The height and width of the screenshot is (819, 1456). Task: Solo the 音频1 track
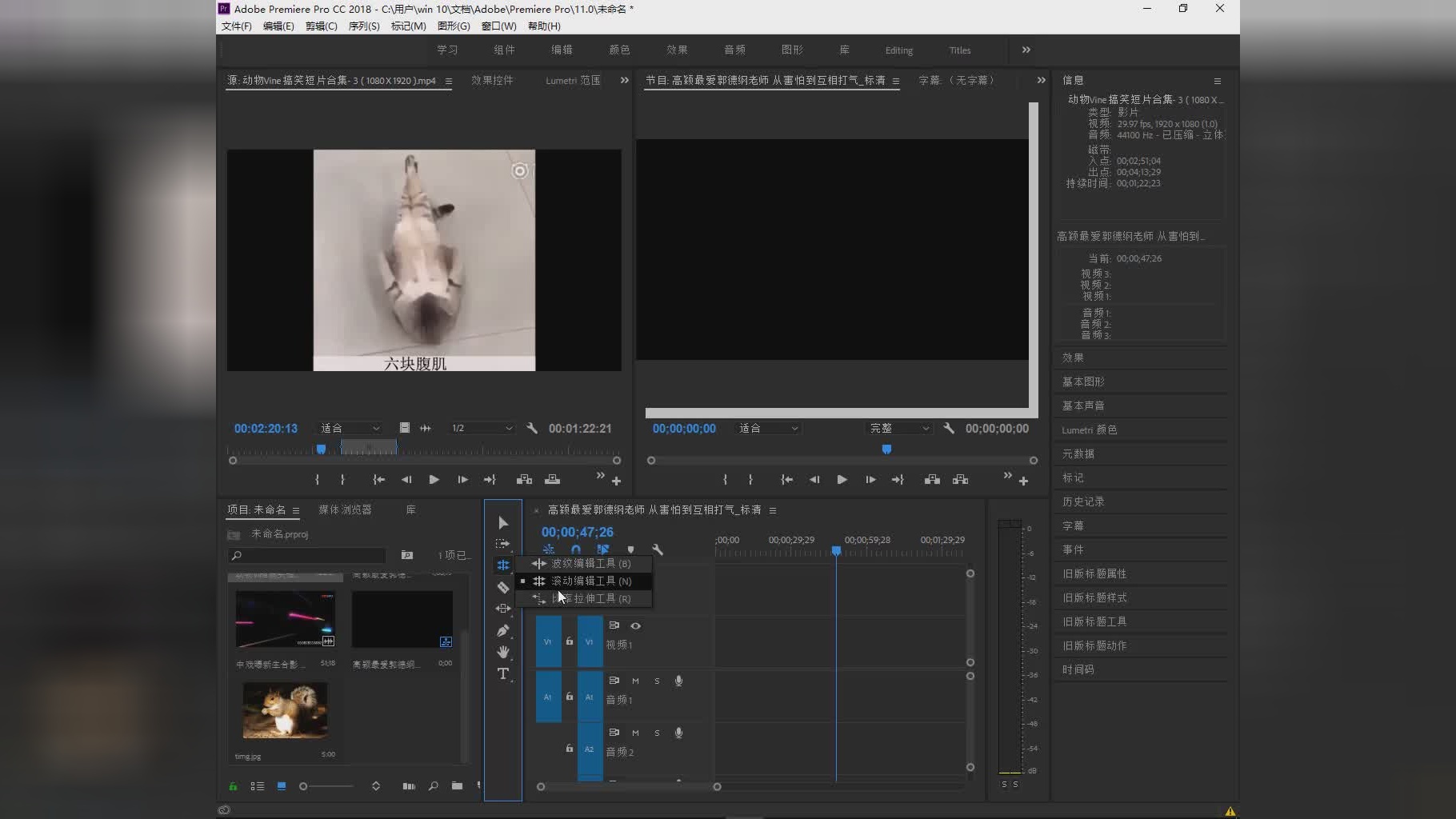click(x=657, y=681)
